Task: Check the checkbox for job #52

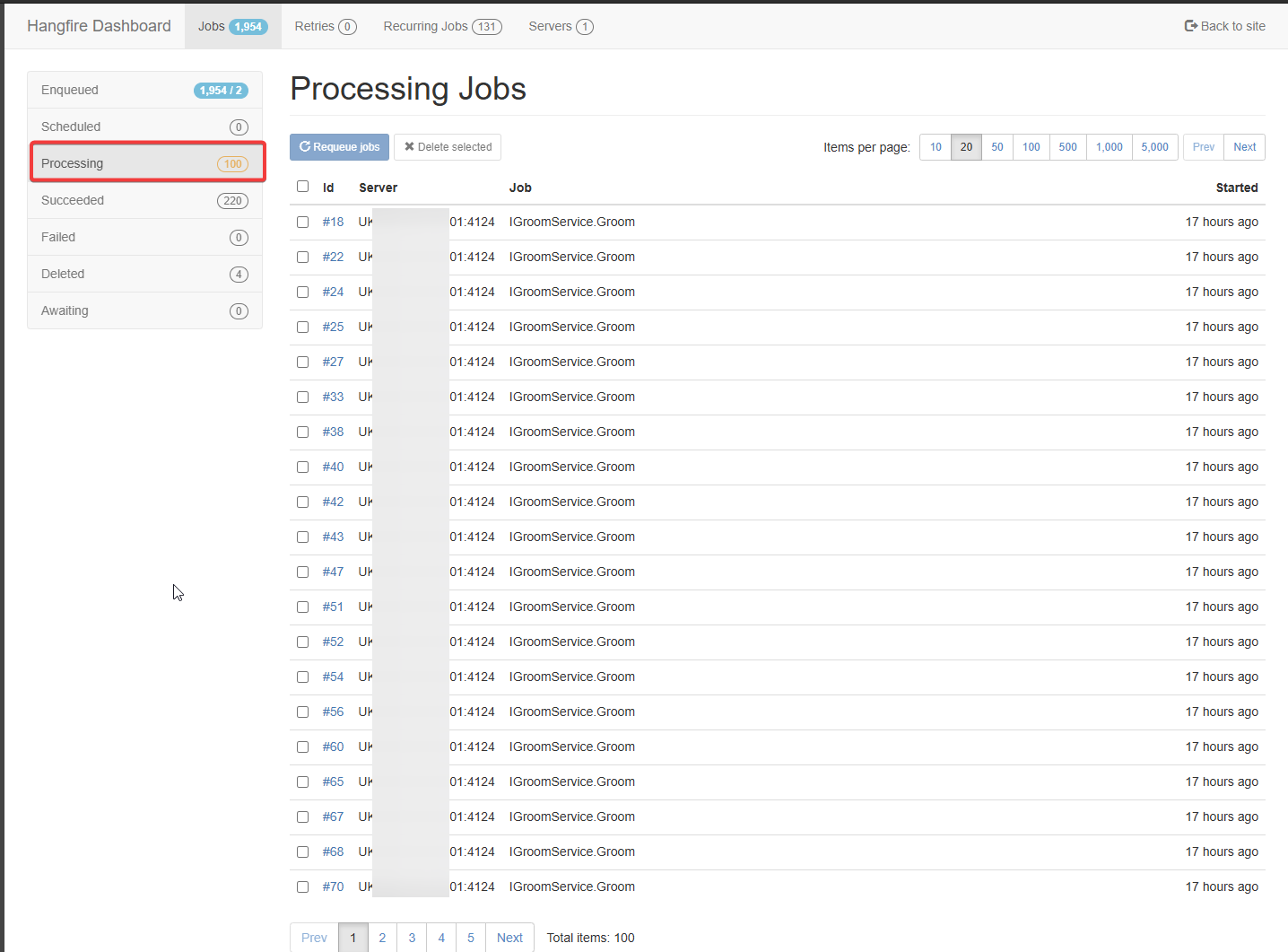Action: click(x=303, y=642)
